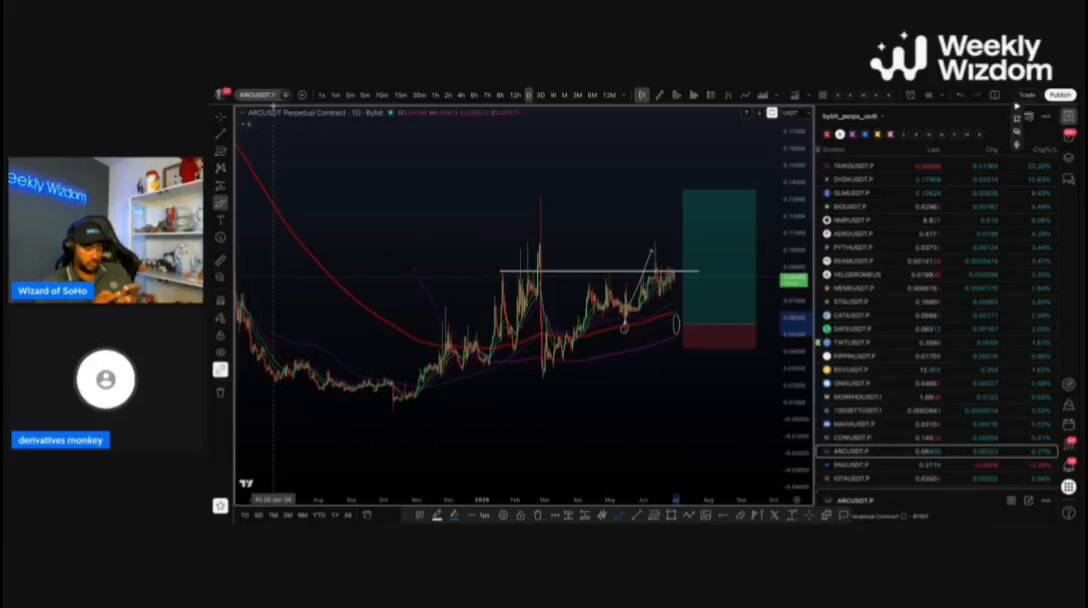Screen dimensions: 1088x608
Task: Open the Fibonacci retracement tools
Action: [x=221, y=151]
